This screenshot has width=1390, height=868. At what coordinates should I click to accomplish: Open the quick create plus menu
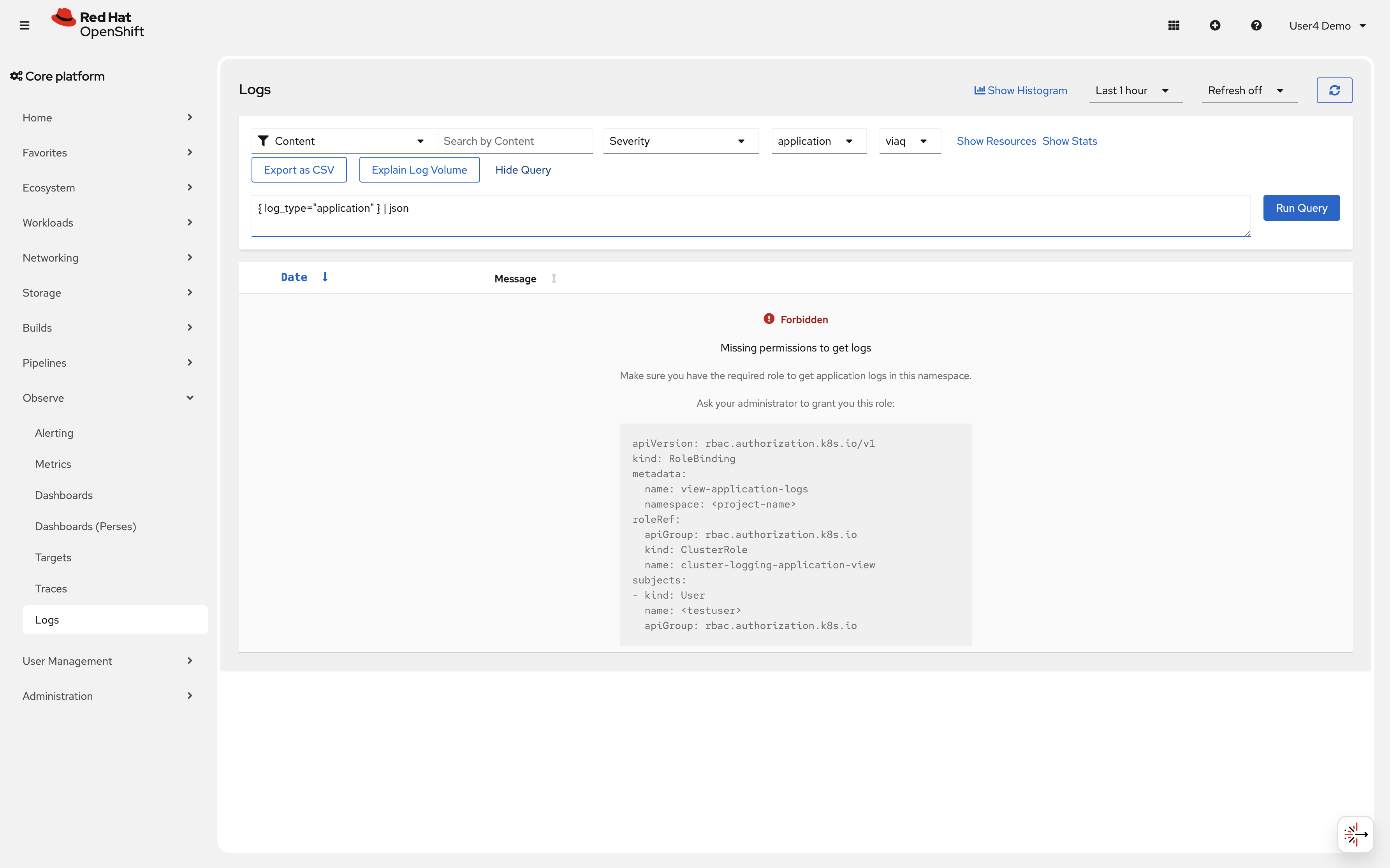tap(1216, 25)
